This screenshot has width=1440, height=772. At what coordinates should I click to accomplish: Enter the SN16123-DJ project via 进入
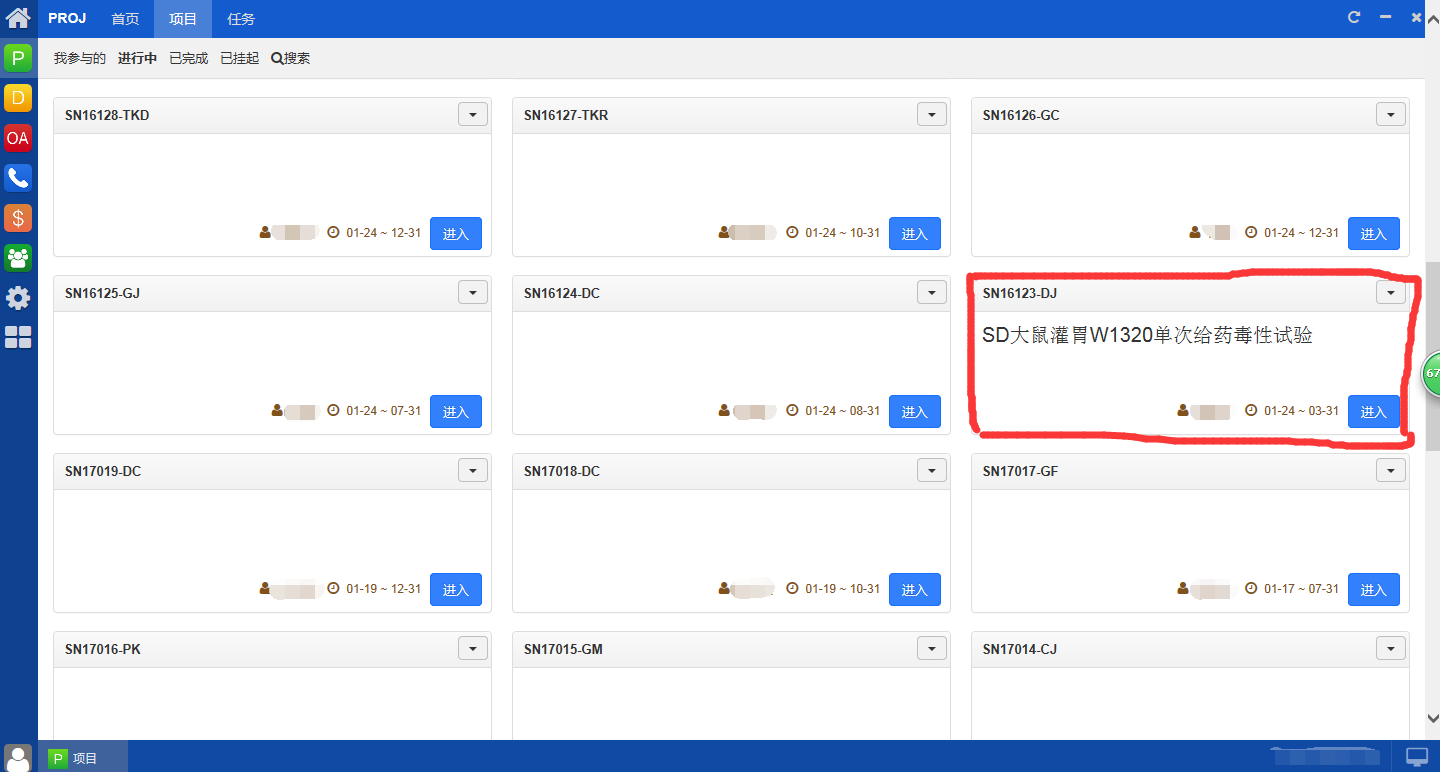click(1374, 411)
